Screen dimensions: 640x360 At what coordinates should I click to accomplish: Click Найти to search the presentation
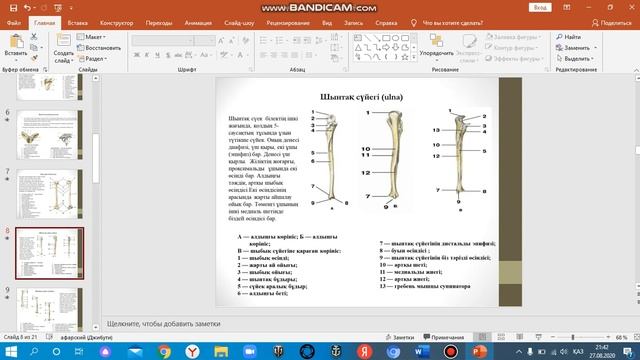569,37
